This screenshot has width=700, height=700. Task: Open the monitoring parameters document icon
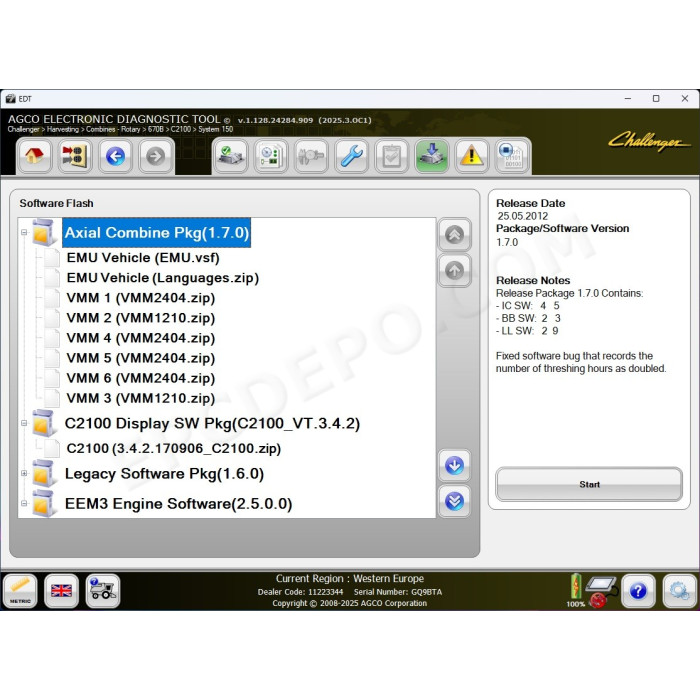pos(271,156)
